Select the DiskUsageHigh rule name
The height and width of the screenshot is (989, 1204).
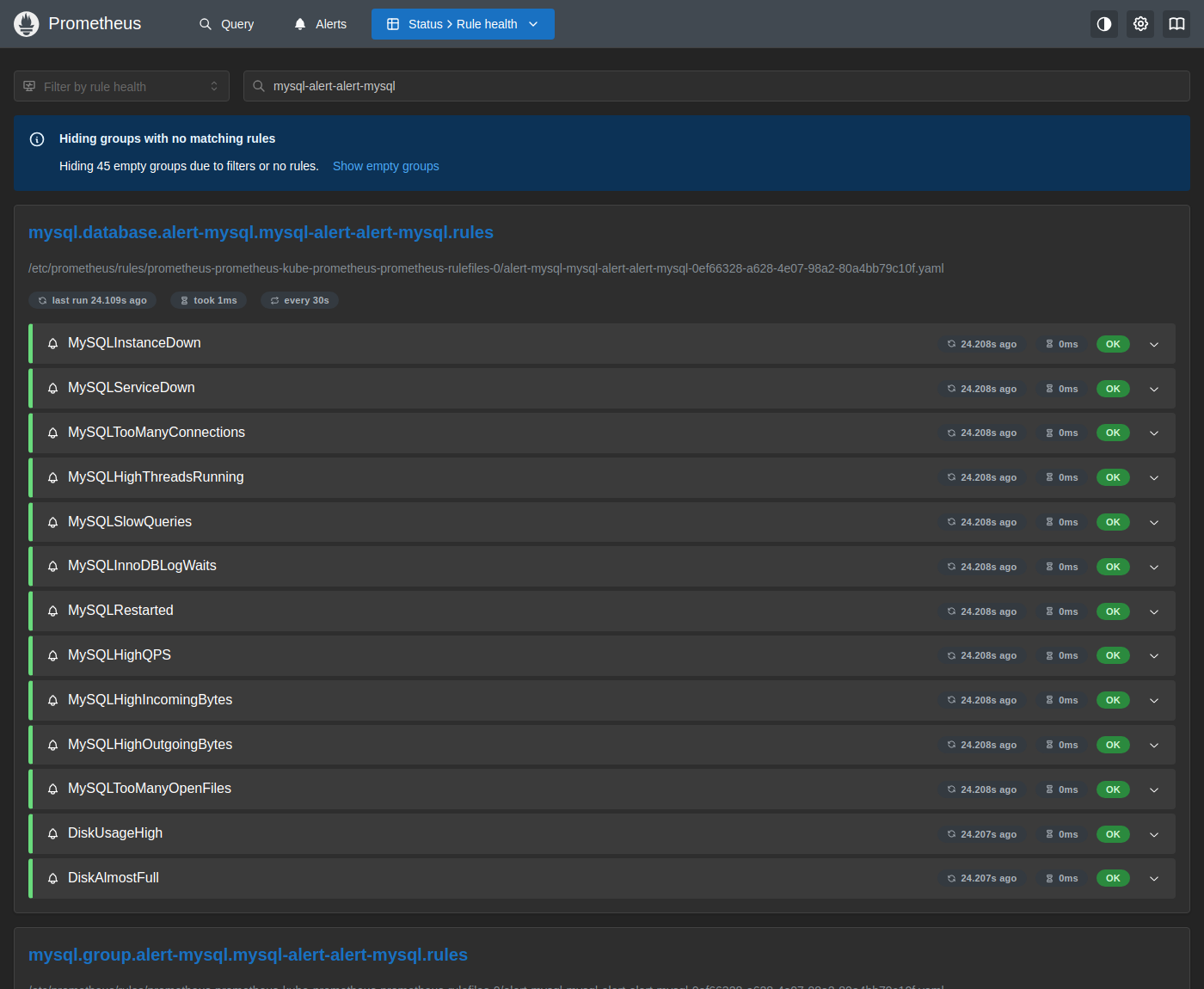(115, 833)
